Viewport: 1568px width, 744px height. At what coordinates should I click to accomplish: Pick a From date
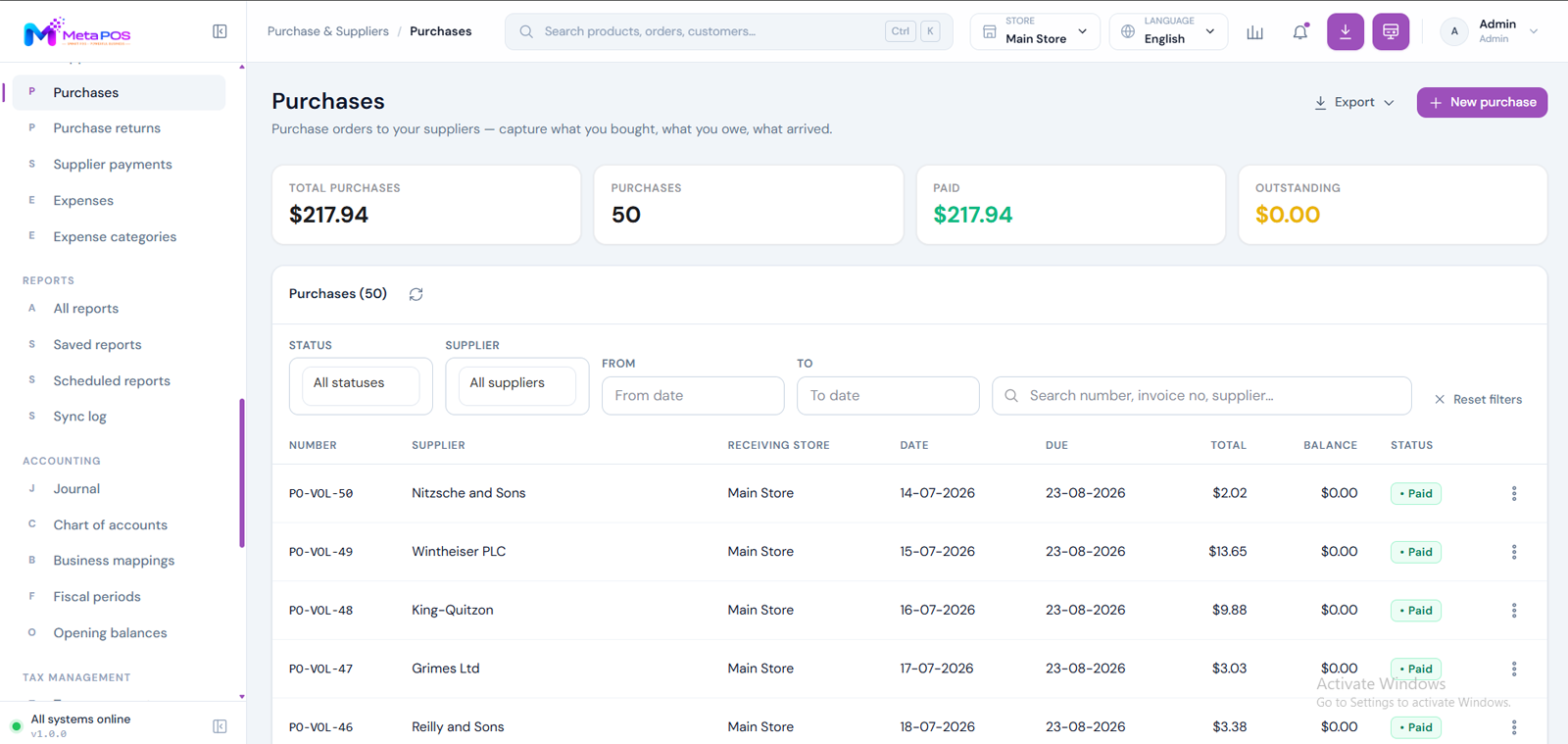click(x=693, y=395)
